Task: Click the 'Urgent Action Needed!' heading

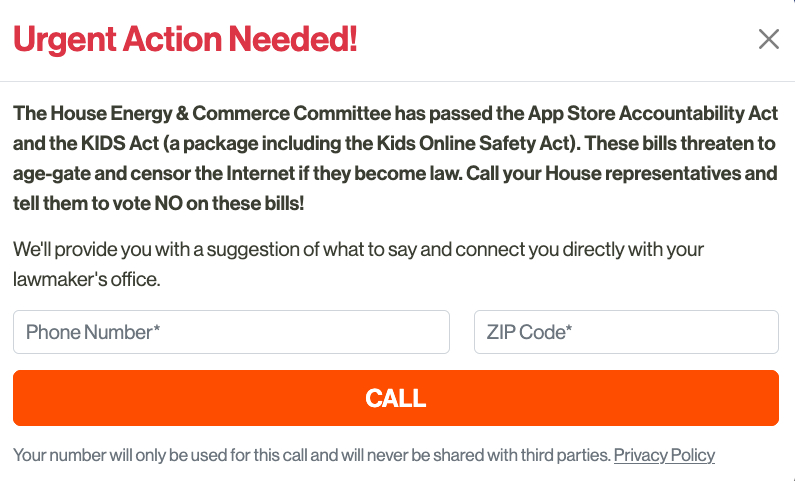Action: point(185,40)
